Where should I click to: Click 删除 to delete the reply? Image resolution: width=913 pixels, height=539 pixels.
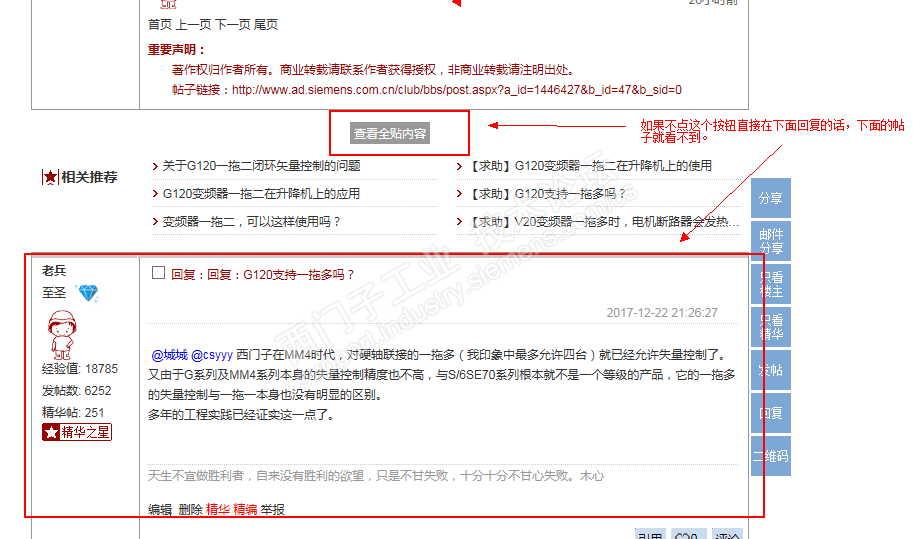[190, 510]
